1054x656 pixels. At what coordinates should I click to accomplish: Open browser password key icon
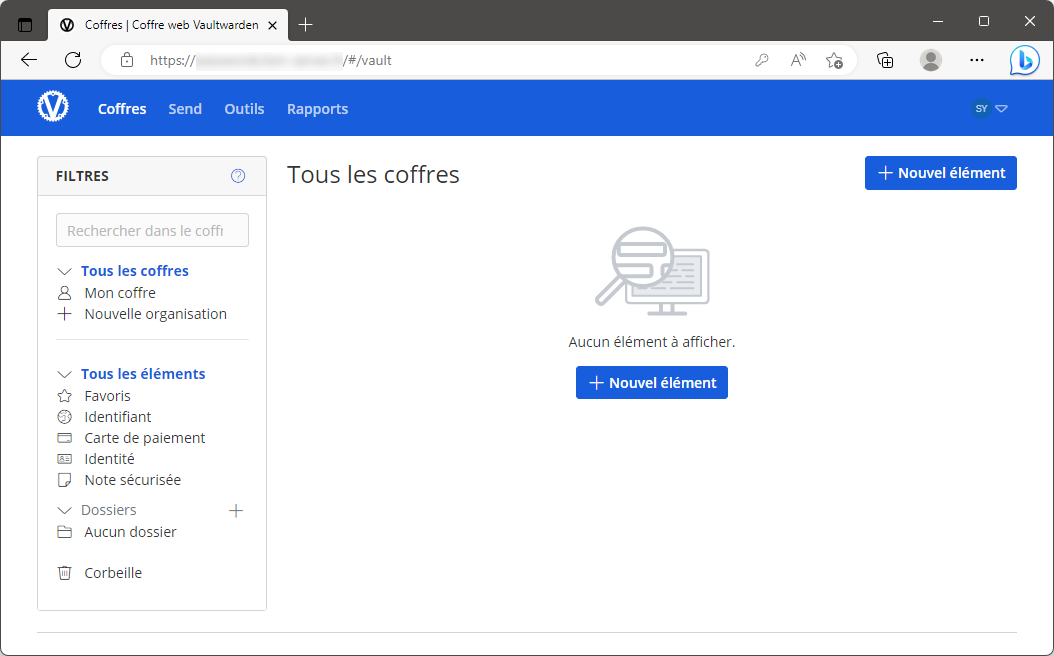(762, 60)
